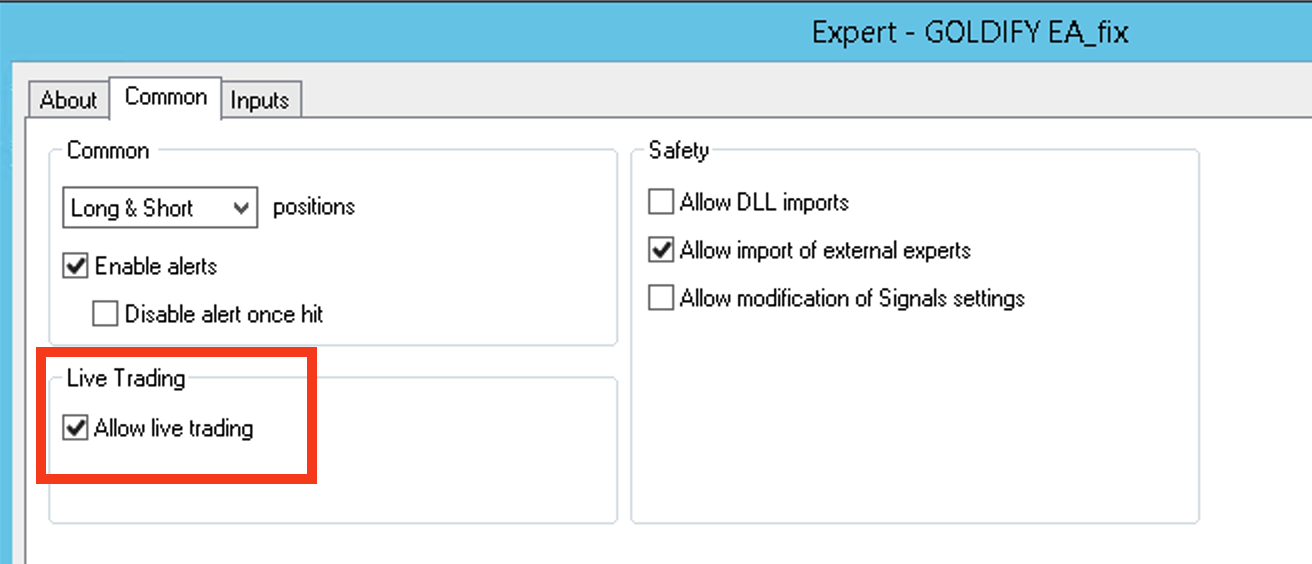This screenshot has height=564, width=1312.
Task: Untick the Enable alerts checkbox square
Action: pyautogui.click(x=76, y=266)
